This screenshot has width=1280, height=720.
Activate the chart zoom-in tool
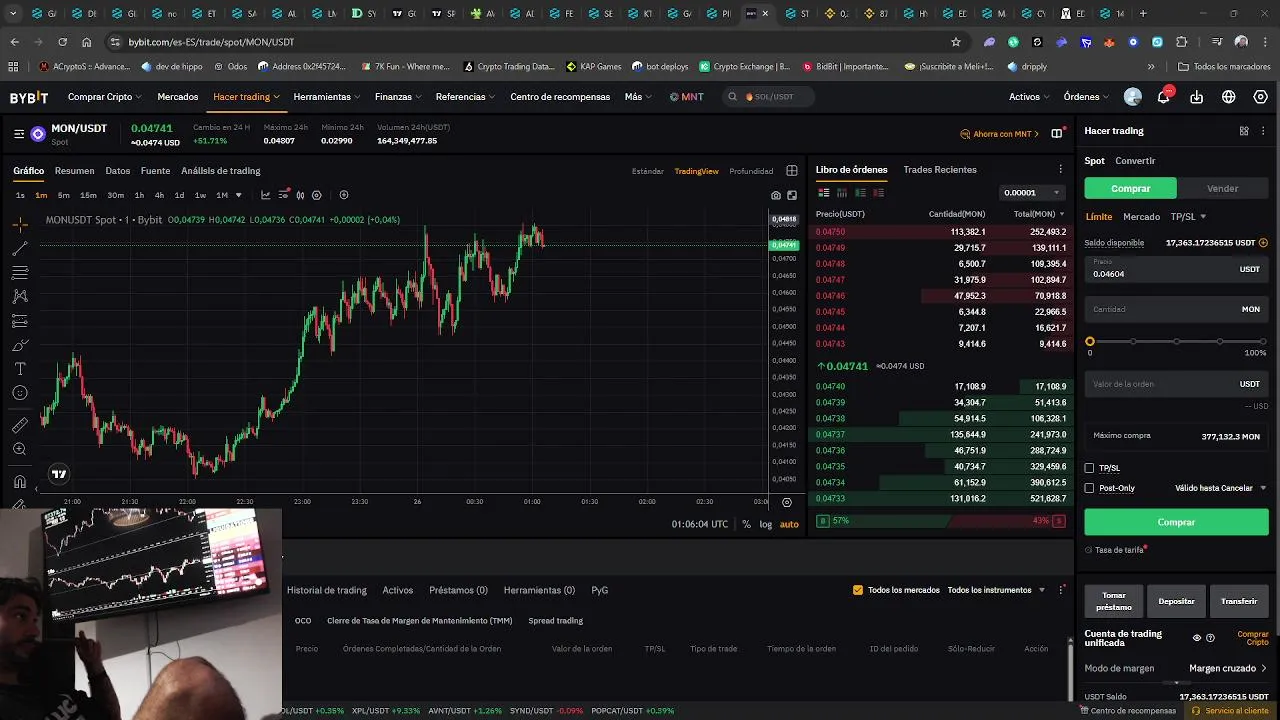(x=20, y=449)
